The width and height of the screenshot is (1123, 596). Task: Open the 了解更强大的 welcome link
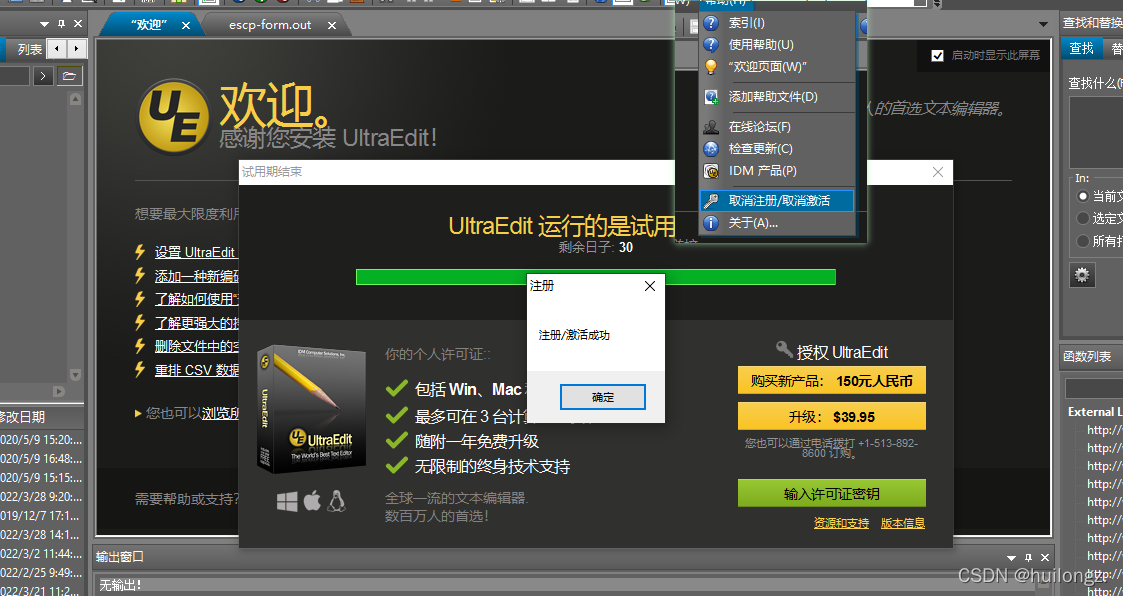197,323
